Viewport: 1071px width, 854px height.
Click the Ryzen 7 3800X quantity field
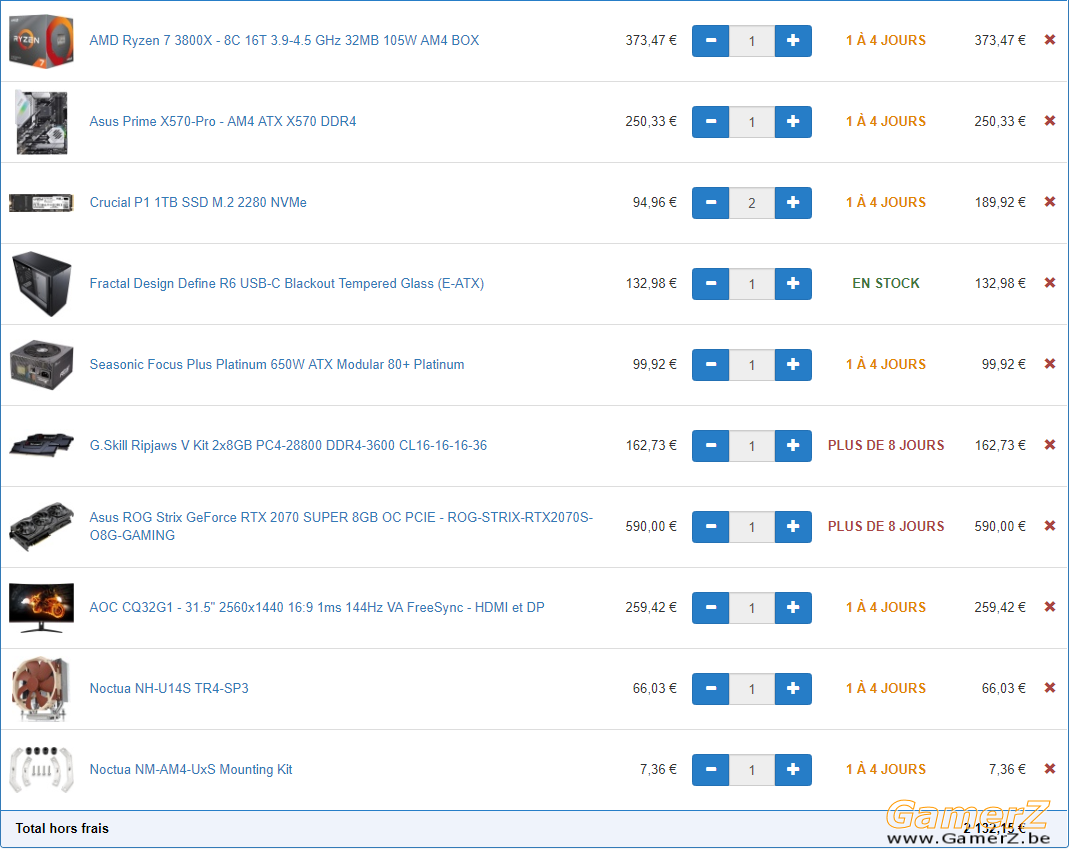(752, 41)
